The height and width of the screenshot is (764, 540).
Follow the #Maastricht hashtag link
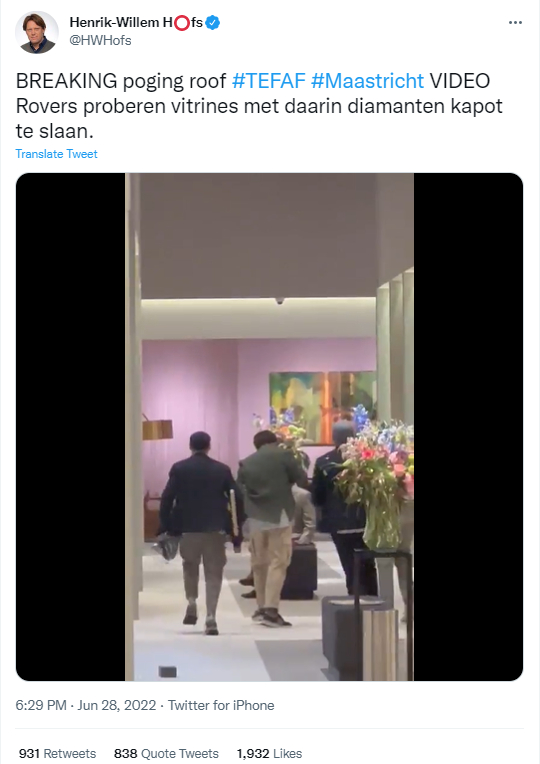pos(367,81)
